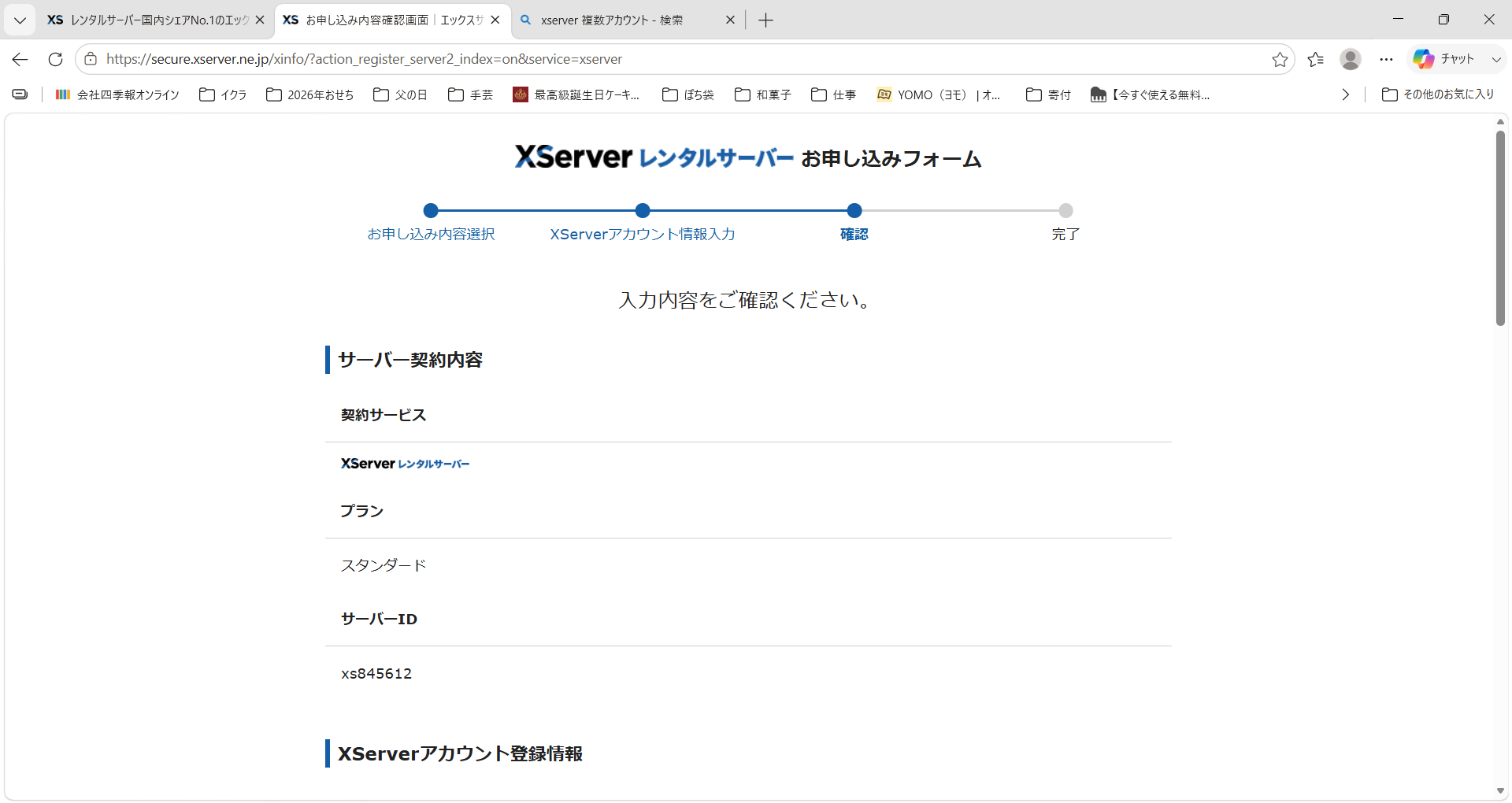
Task: Reload the page with refresh icon
Action: [x=55, y=59]
